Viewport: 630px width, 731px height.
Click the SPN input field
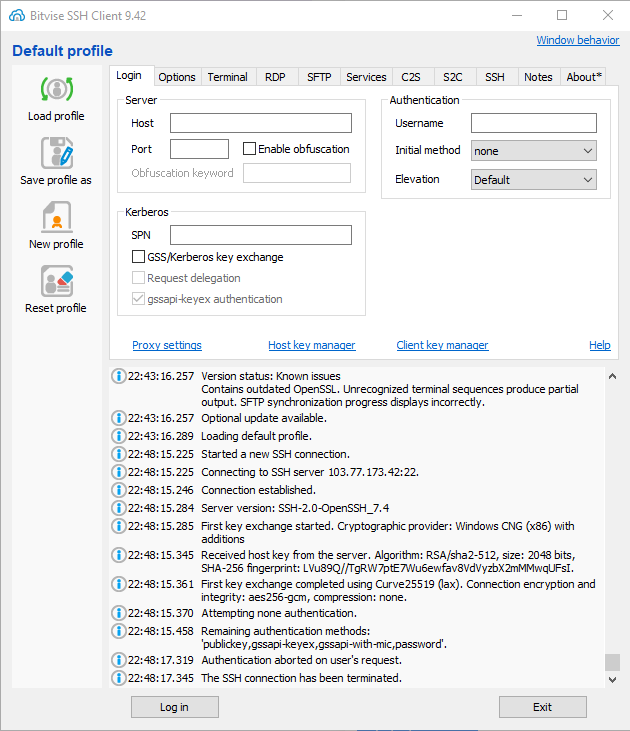261,235
